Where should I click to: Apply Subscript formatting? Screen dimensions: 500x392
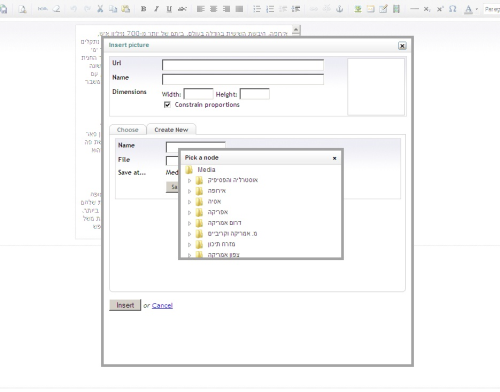pos(427,9)
